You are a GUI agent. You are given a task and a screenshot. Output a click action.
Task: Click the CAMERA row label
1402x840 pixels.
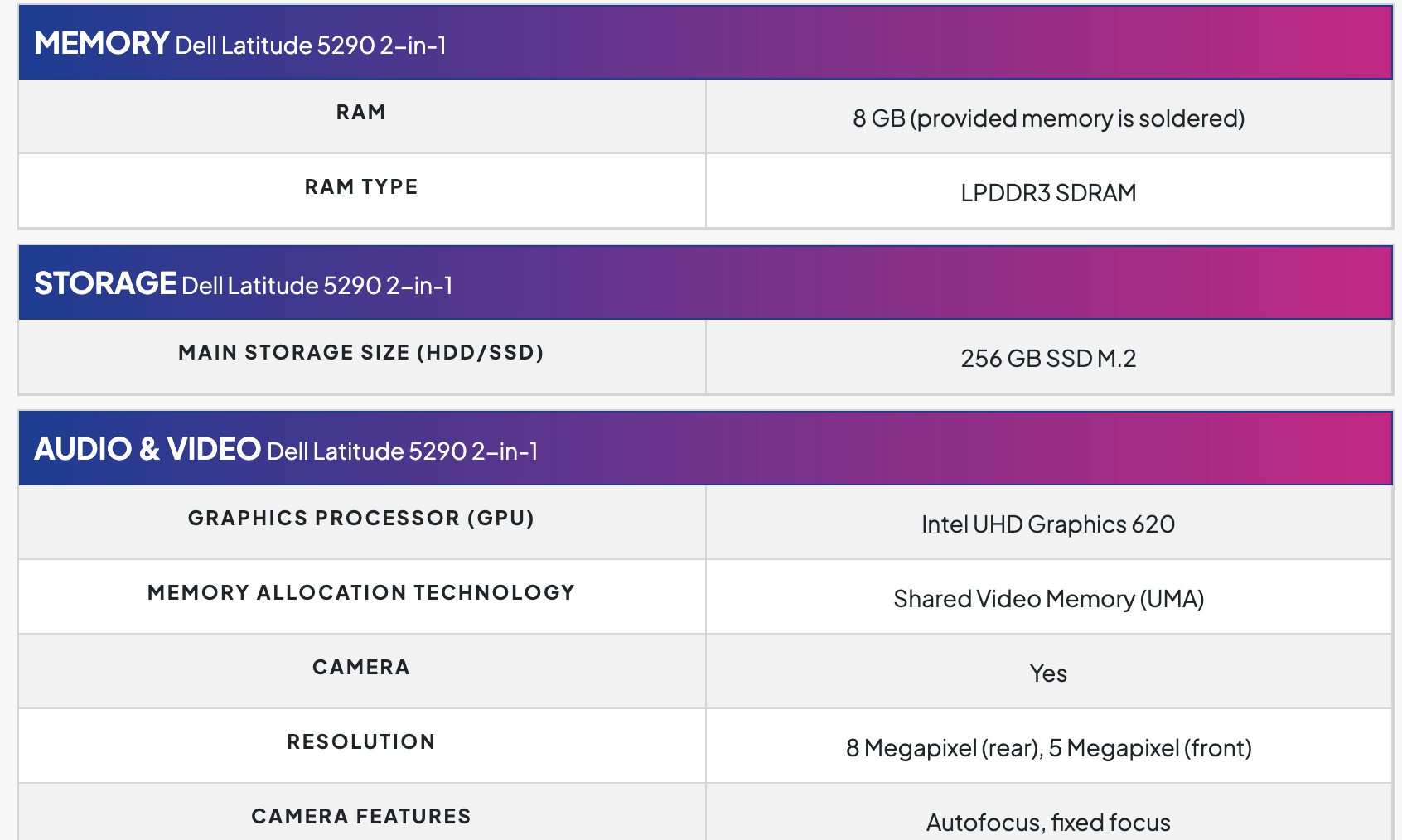361,668
